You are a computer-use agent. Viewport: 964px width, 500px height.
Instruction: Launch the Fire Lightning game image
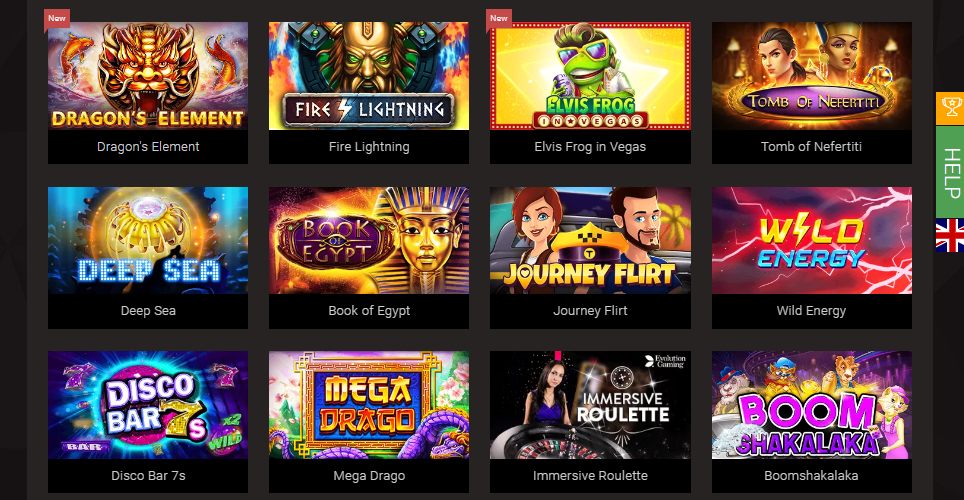tap(369, 76)
